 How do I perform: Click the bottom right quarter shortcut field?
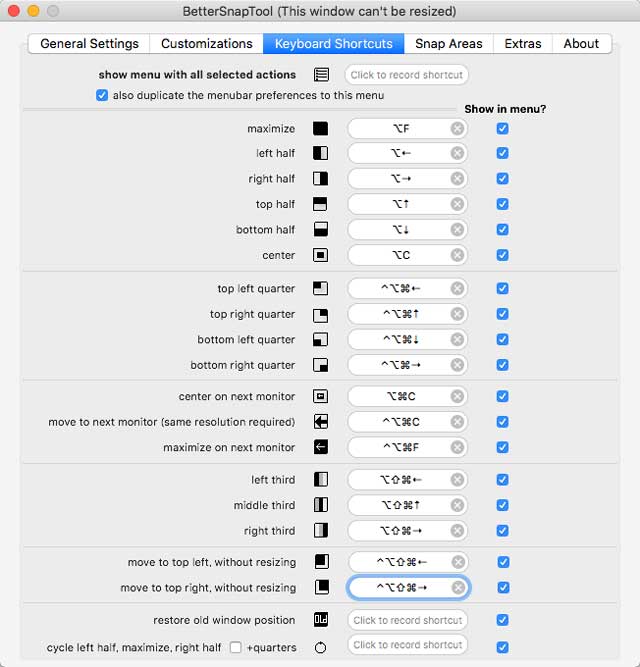pyautogui.click(x=407, y=365)
